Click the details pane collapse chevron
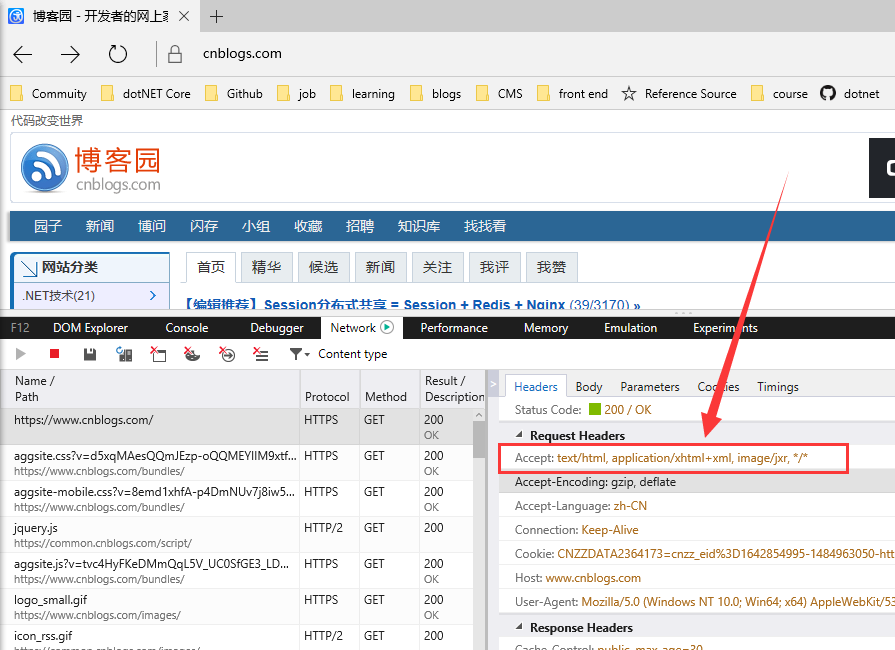The height and width of the screenshot is (650, 895). click(493, 384)
